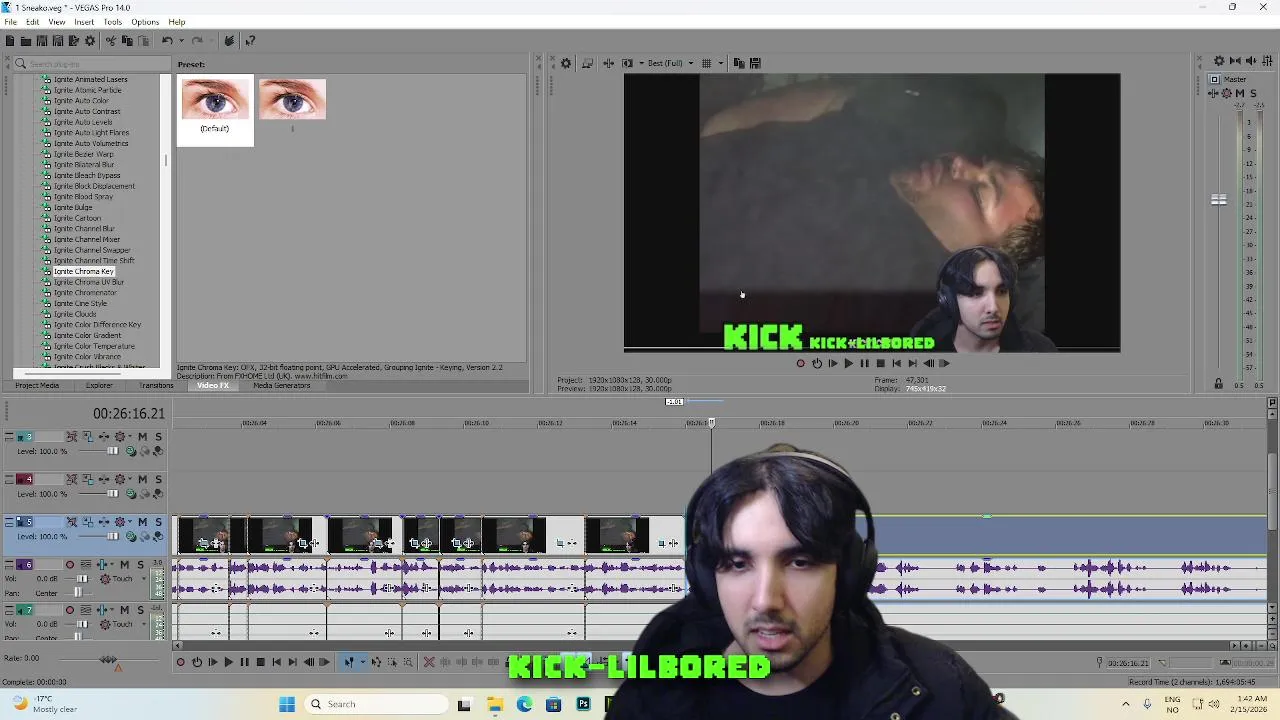This screenshot has height=720, width=1280.
Task: Open Project Properties gear in main toolbar
Action: [90, 41]
